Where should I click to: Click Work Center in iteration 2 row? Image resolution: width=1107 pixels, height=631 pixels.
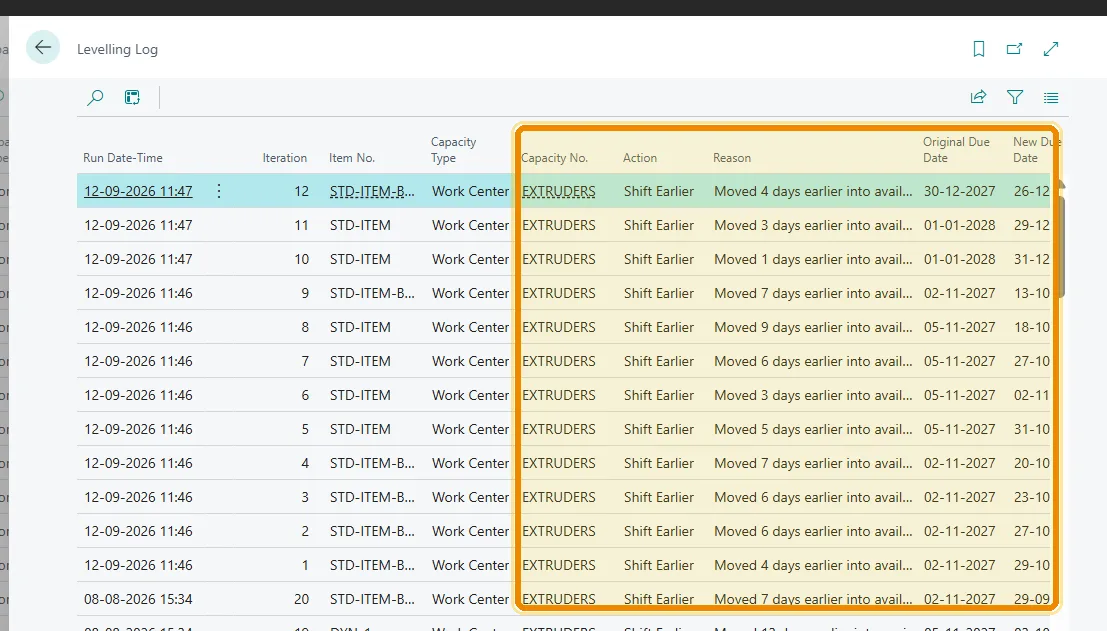tap(470, 531)
